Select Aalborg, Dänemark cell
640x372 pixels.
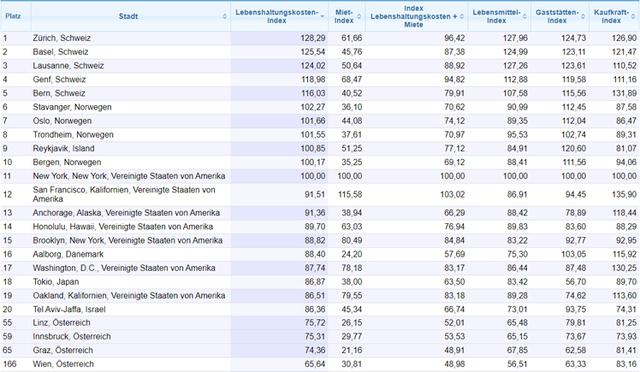(131, 254)
